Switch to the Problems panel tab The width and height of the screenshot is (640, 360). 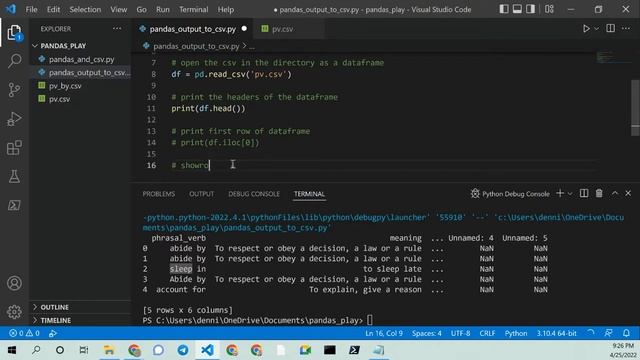(159, 194)
